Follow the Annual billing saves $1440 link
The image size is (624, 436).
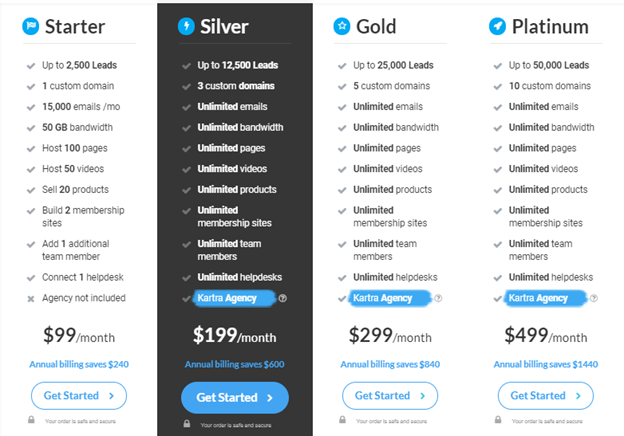tap(546, 364)
